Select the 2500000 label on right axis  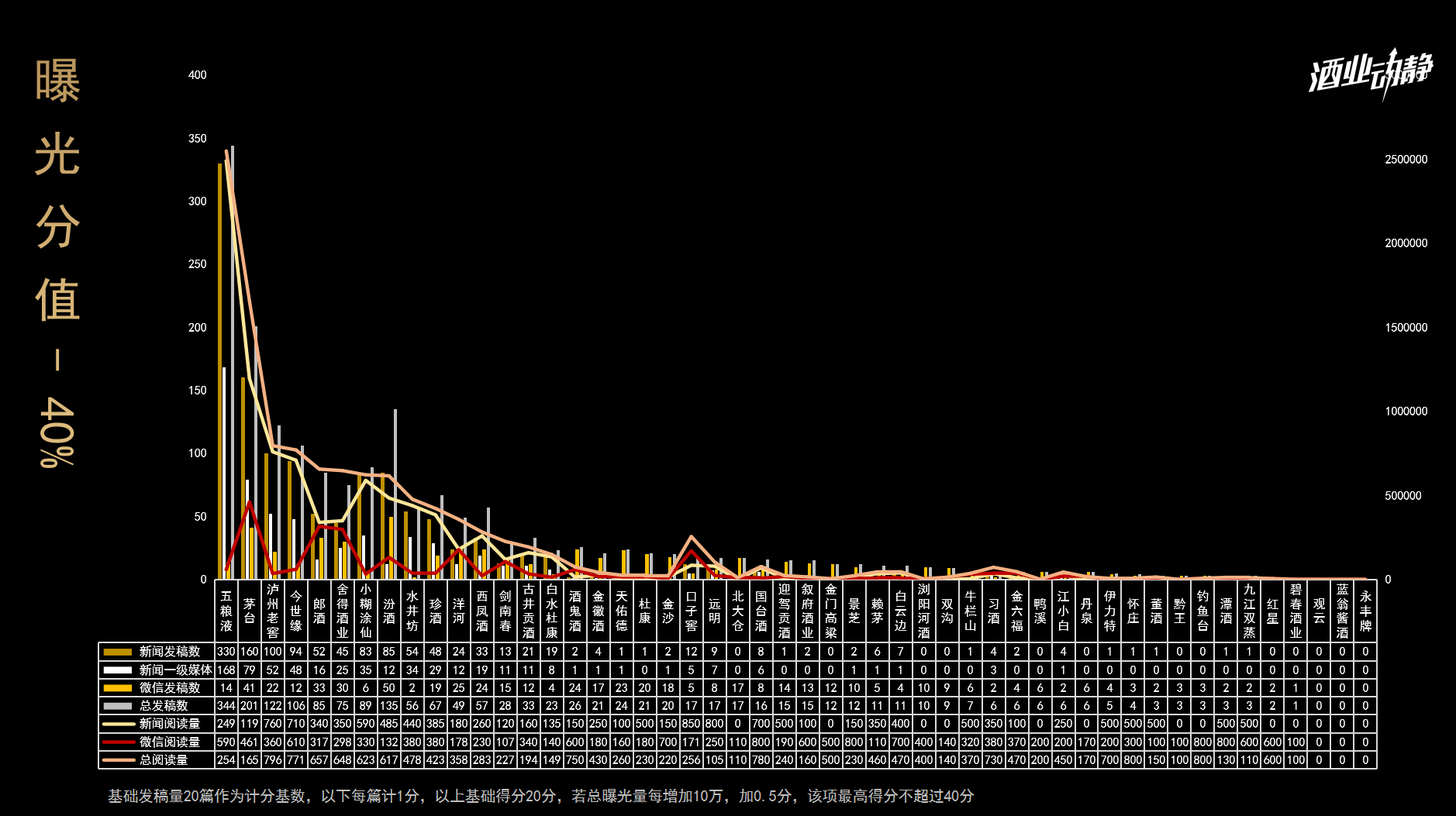[x=1406, y=160]
